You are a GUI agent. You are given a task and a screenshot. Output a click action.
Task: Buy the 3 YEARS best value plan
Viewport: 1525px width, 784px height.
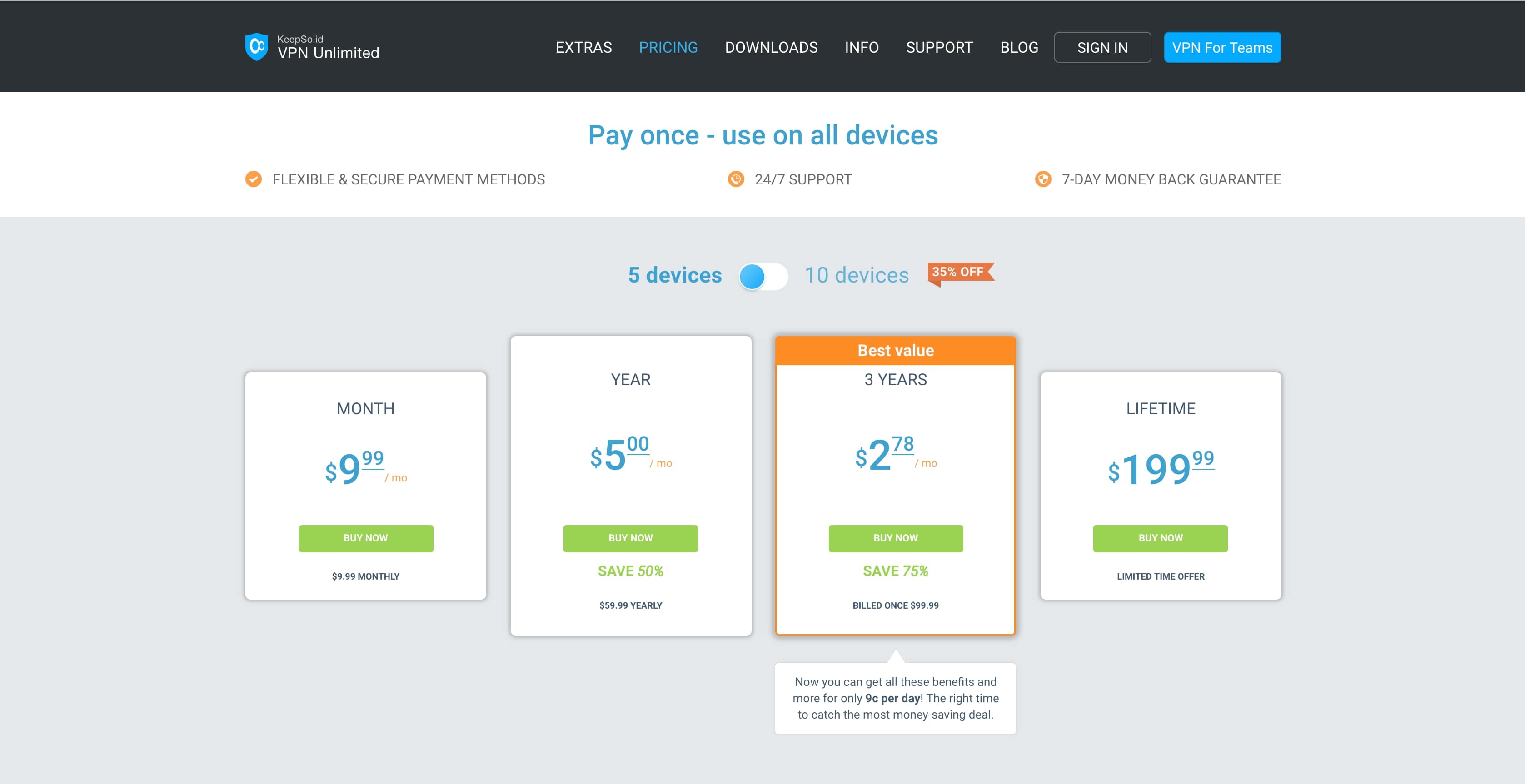coord(895,538)
